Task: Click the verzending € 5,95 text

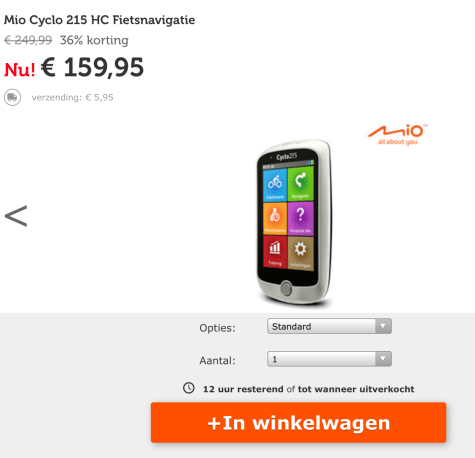Action: (x=72, y=97)
